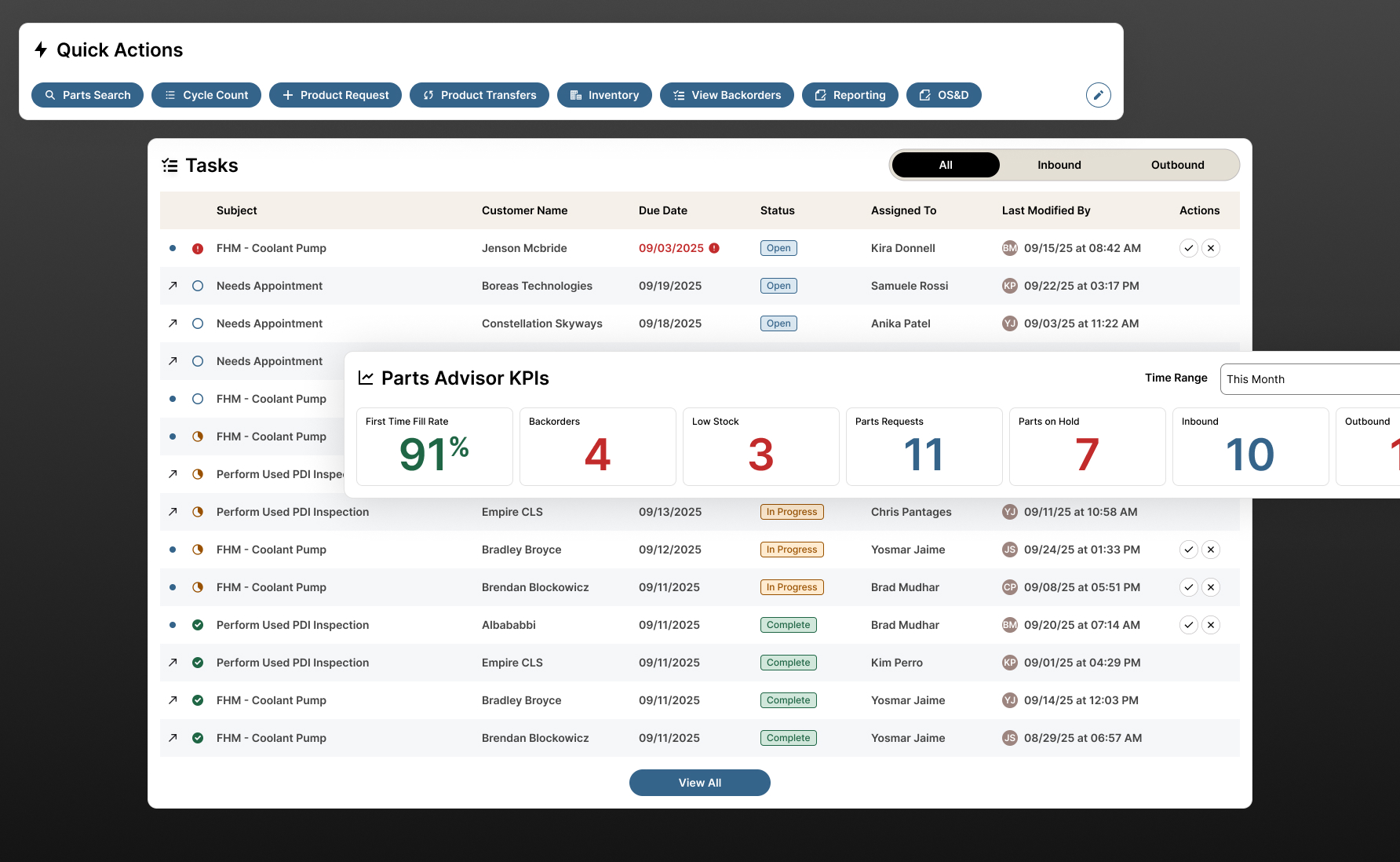This screenshot has width=1400, height=862.
Task: Click X icon on Bradley Broyce 09/12/2025 task
Action: click(x=1211, y=550)
